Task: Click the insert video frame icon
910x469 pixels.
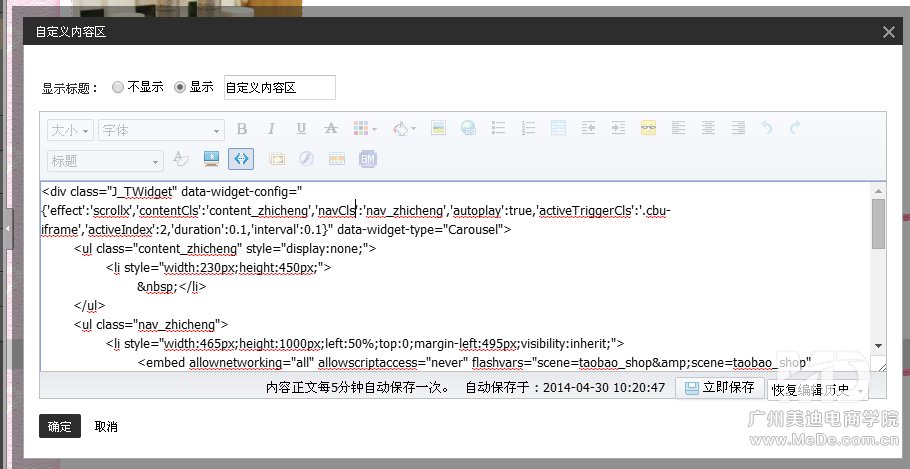Action: point(277,158)
